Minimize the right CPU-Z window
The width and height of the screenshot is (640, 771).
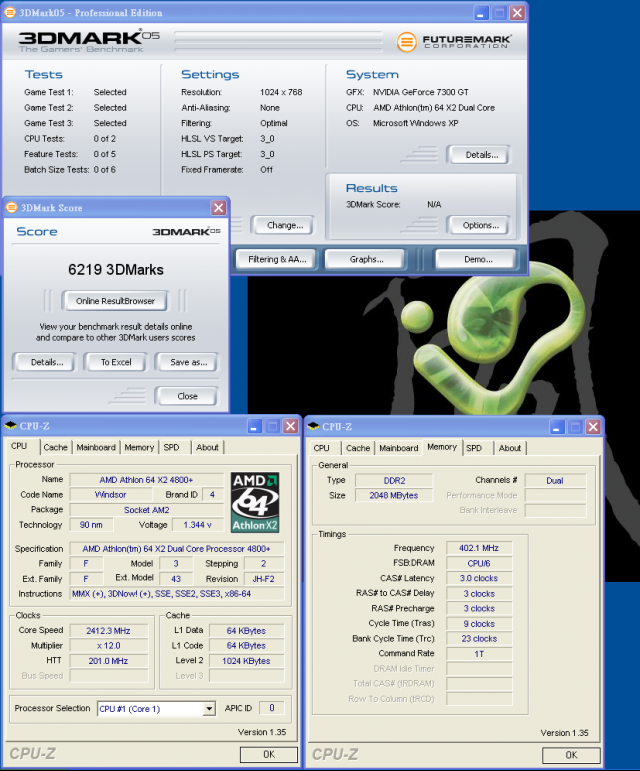[x=557, y=427]
